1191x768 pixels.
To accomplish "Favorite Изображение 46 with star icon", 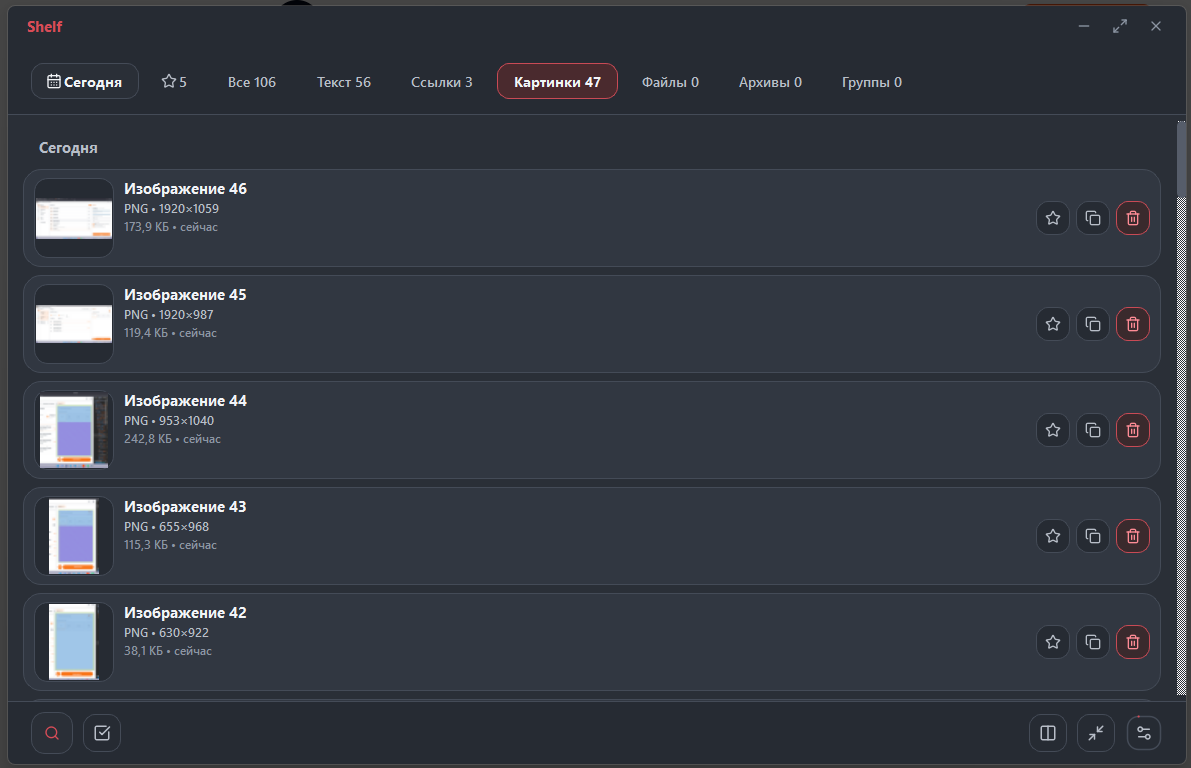I will click(1053, 218).
